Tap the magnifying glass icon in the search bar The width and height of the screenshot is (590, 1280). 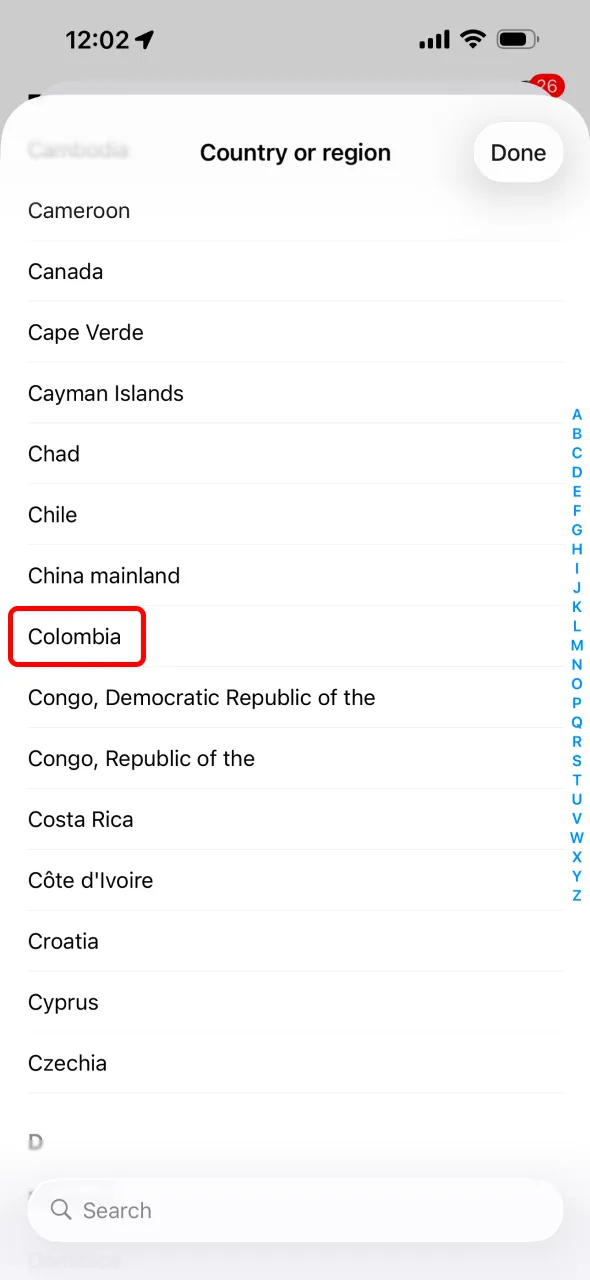[x=61, y=1210]
